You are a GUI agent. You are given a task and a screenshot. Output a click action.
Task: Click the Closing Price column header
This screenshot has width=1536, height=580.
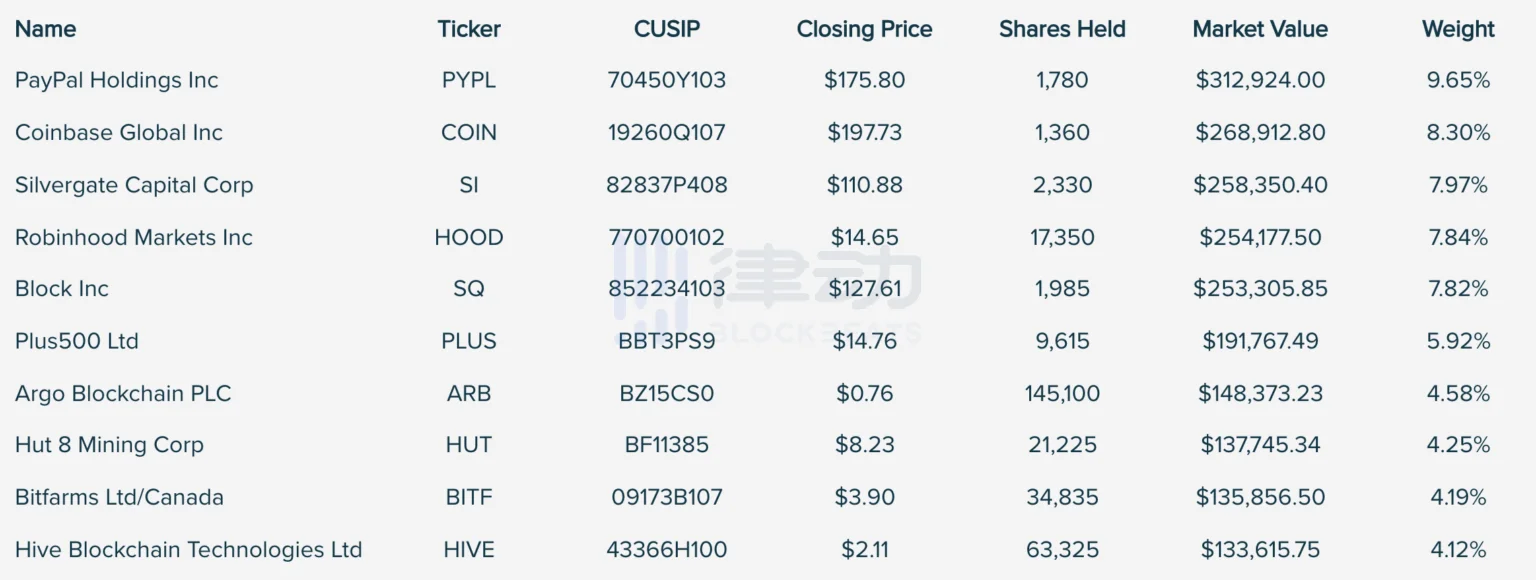(864, 29)
